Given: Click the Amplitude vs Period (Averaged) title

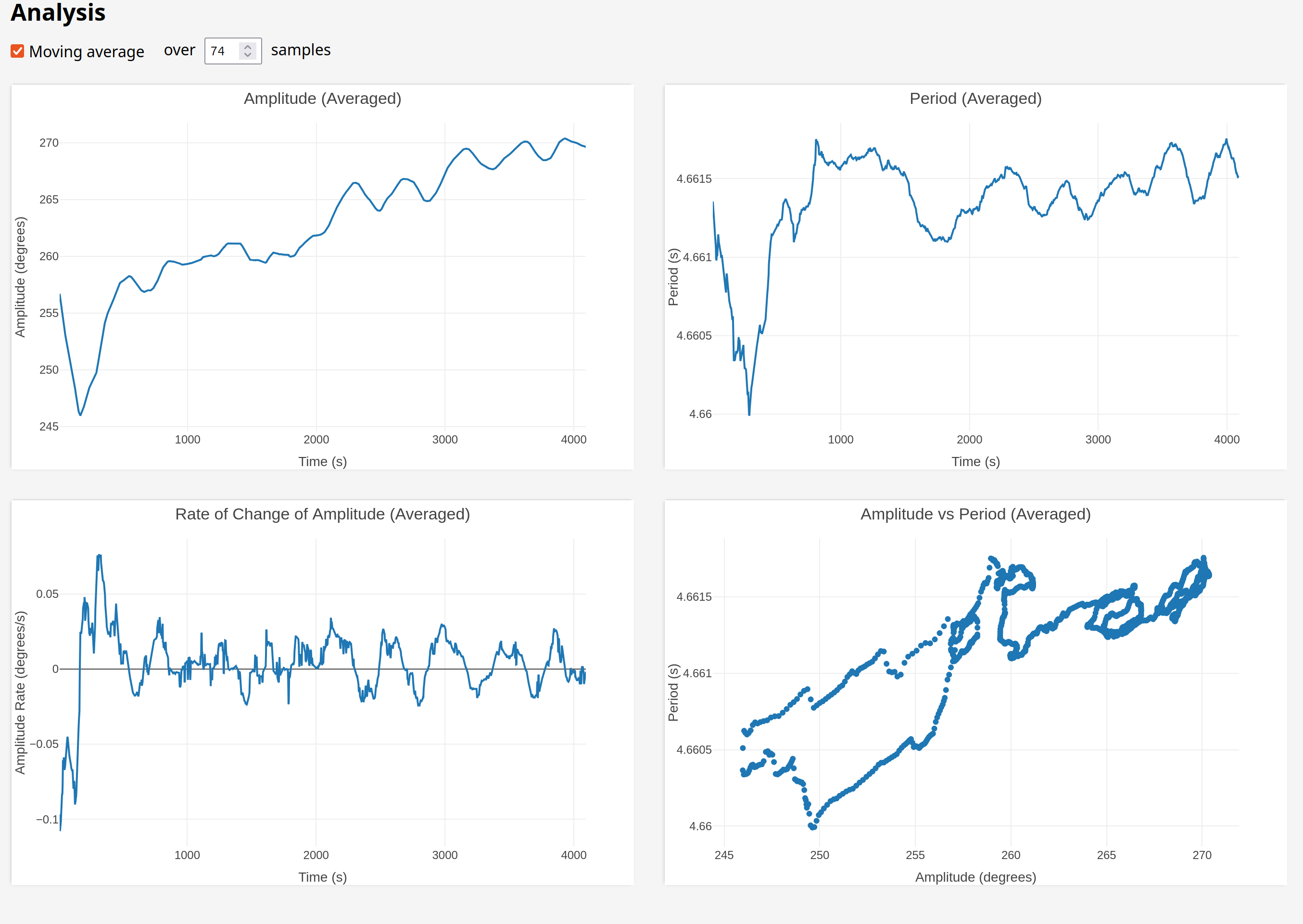Looking at the screenshot, I should (975, 514).
